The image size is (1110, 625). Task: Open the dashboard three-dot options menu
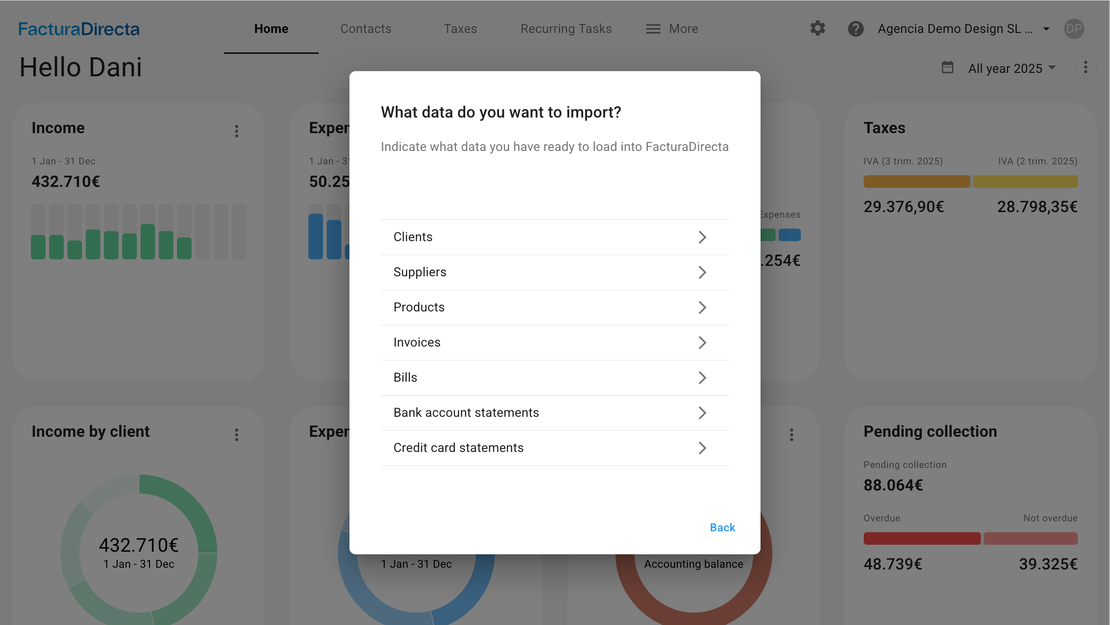click(x=1085, y=68)
